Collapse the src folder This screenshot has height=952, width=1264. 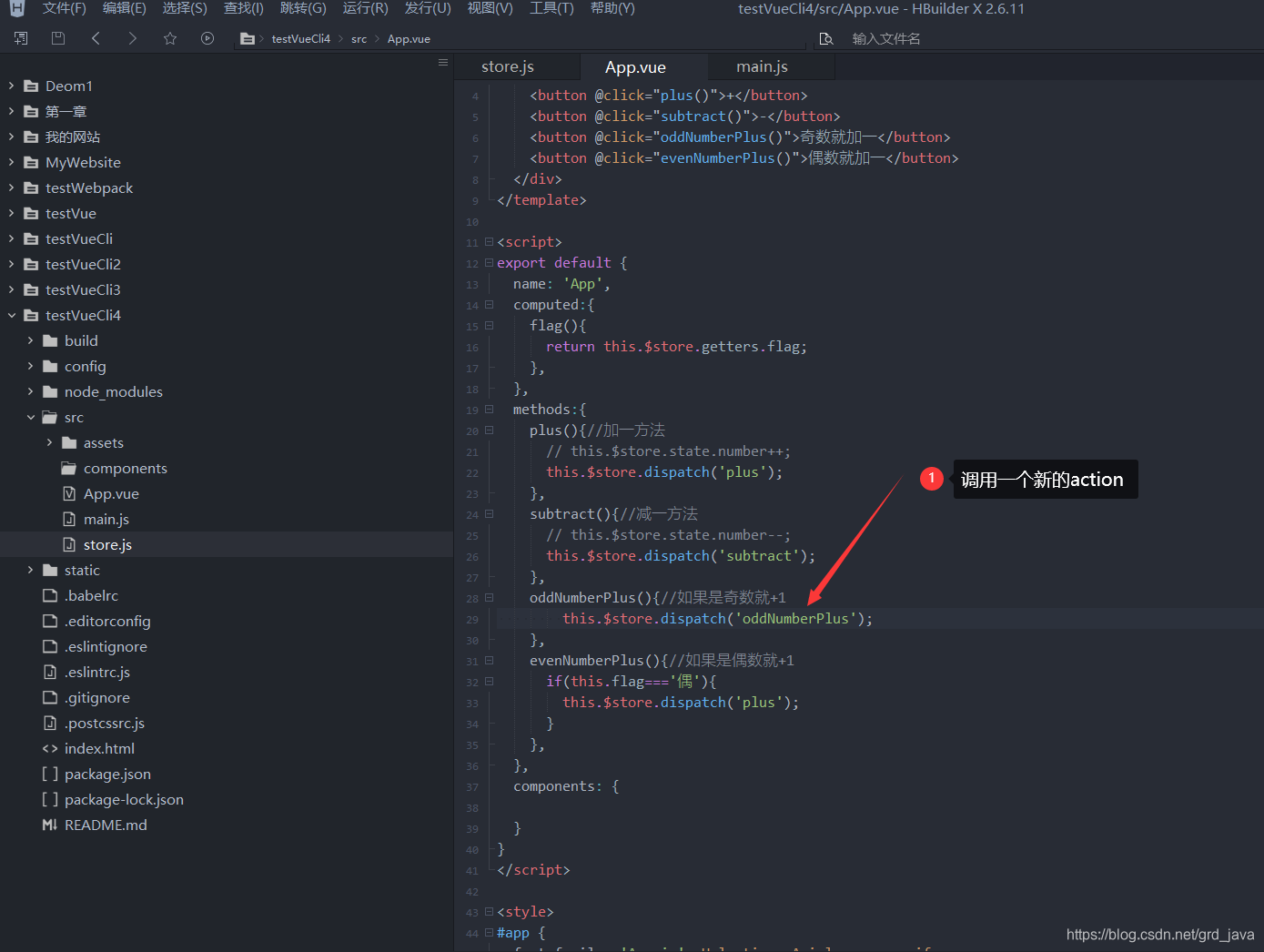30,417
